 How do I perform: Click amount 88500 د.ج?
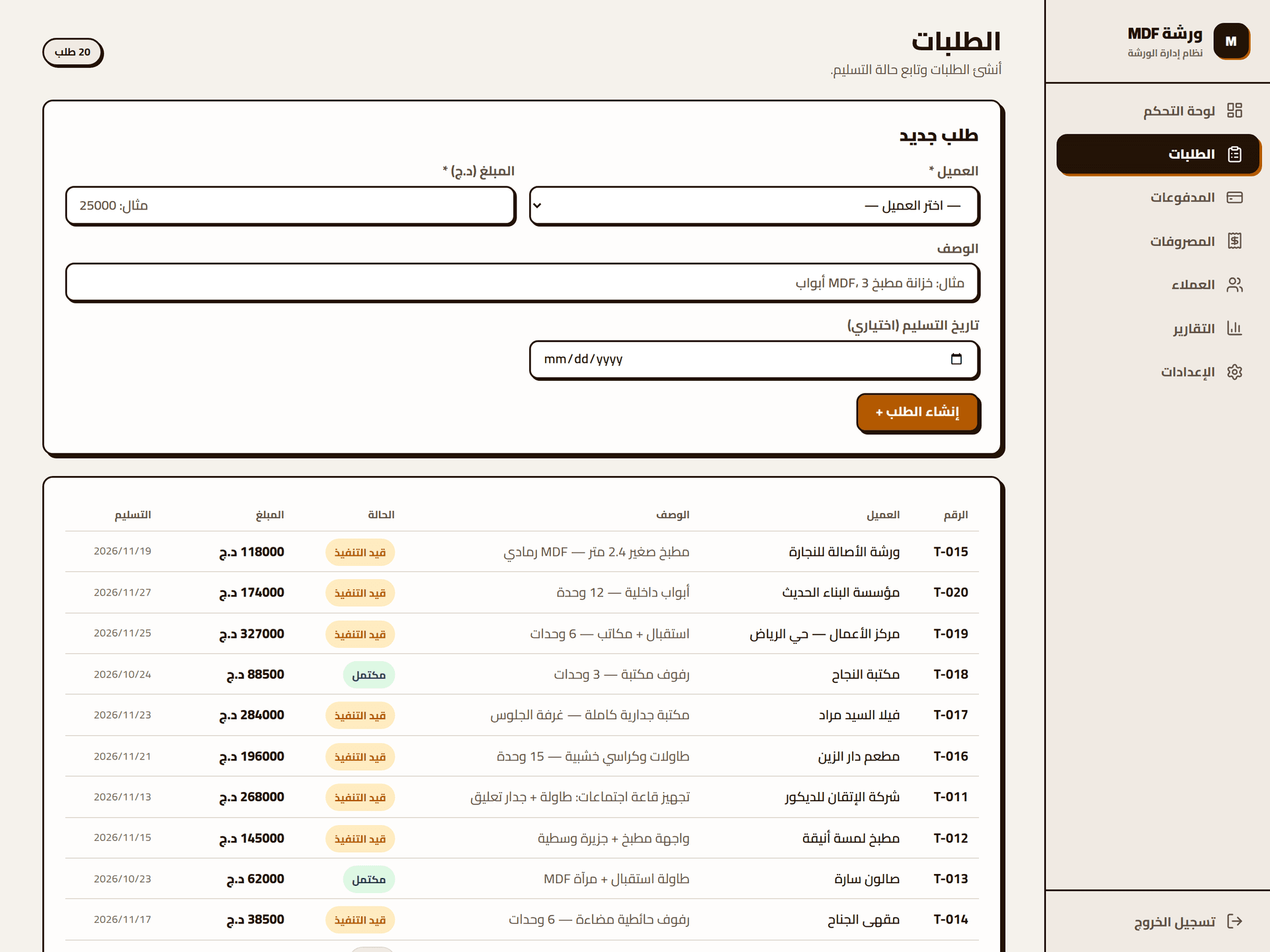tap(255, 675)
